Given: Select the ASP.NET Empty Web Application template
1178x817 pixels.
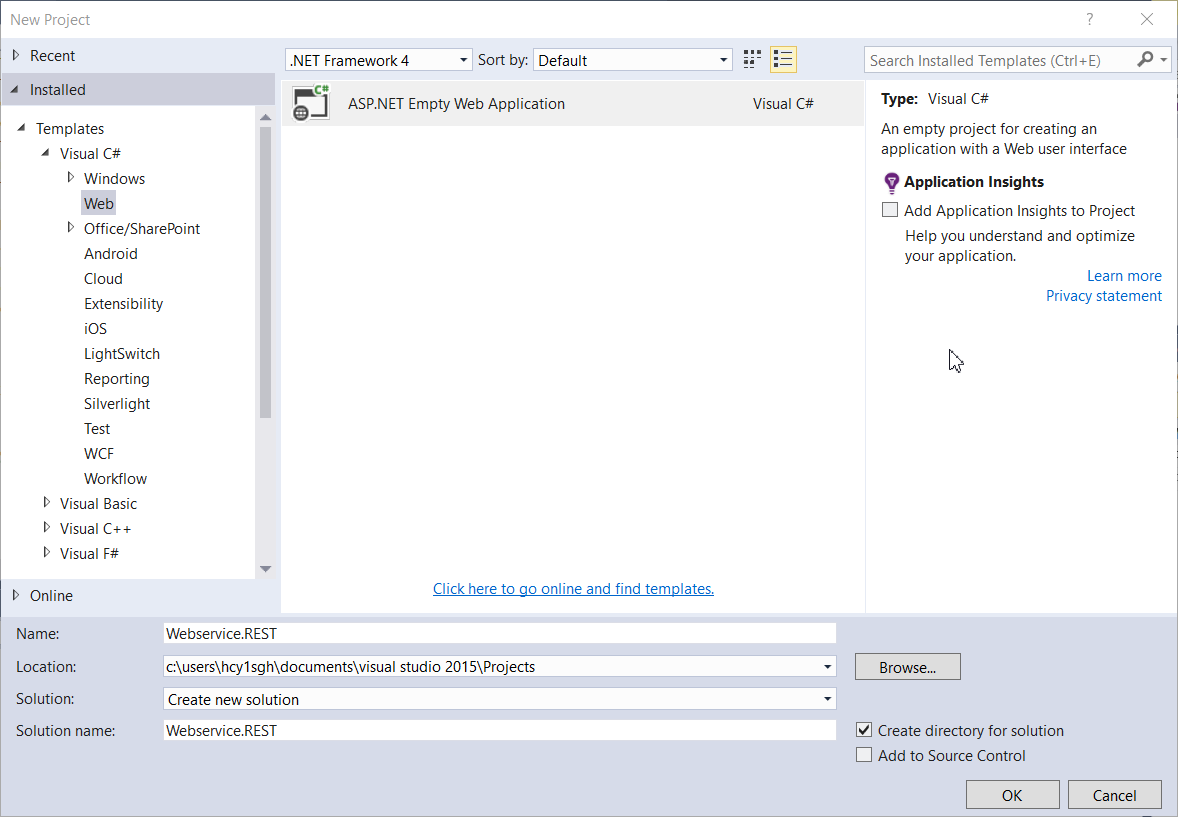Looking at the screenshot, I should coord(572,104).
